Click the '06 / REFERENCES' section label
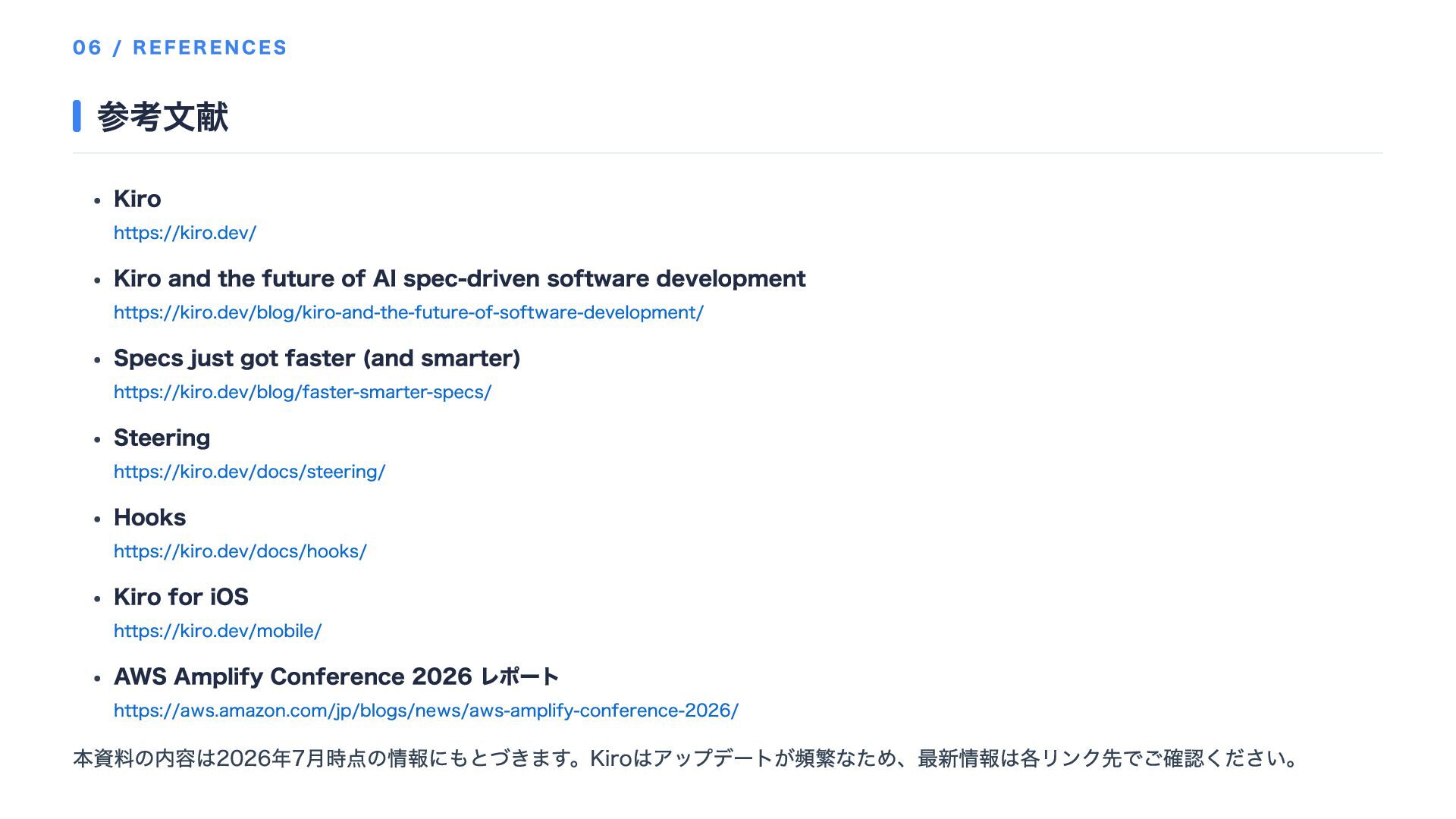Screen dimensions: 1456x819 [x=180, y=48]
